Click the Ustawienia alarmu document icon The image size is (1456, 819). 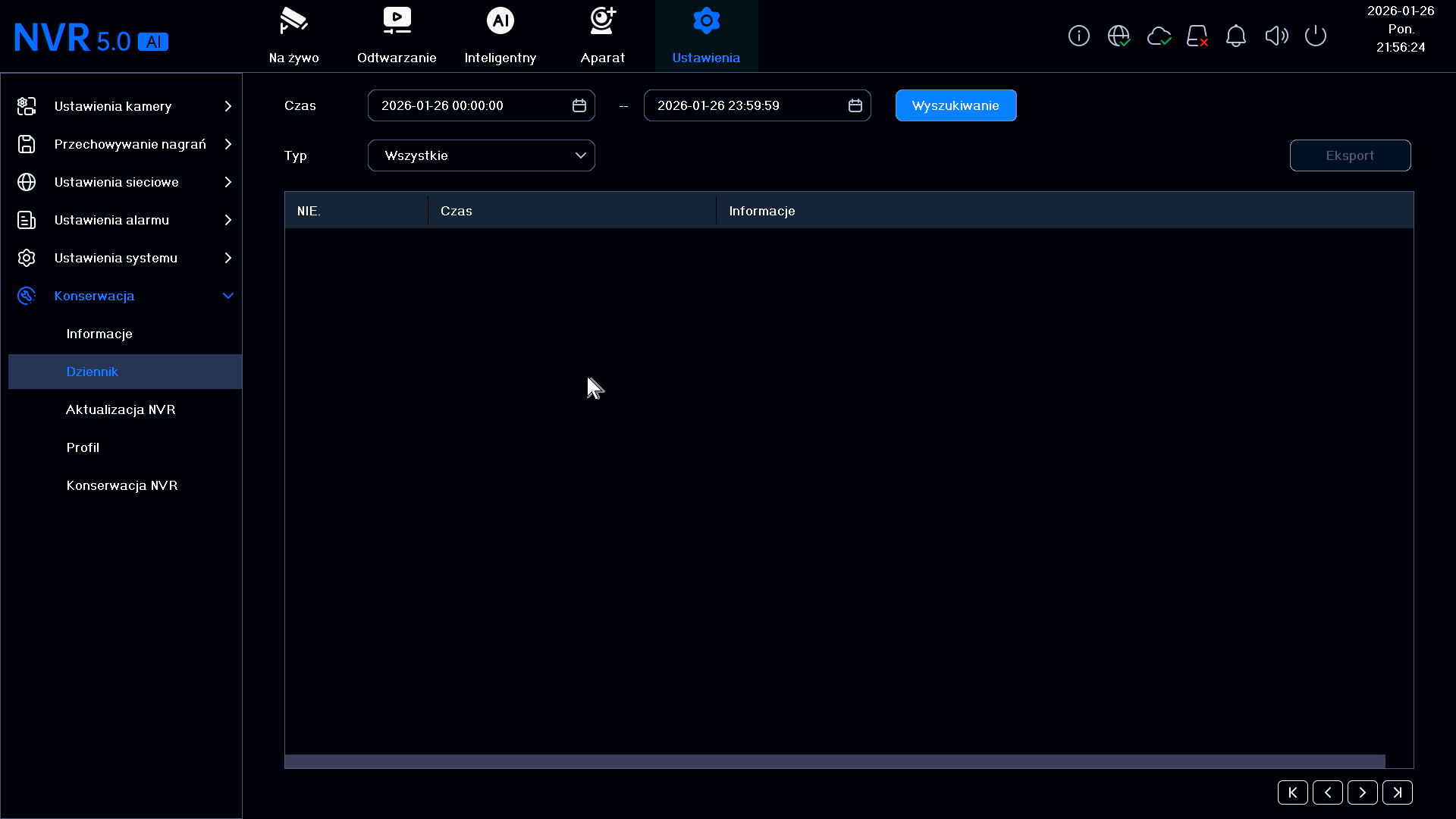pos(27,220)
